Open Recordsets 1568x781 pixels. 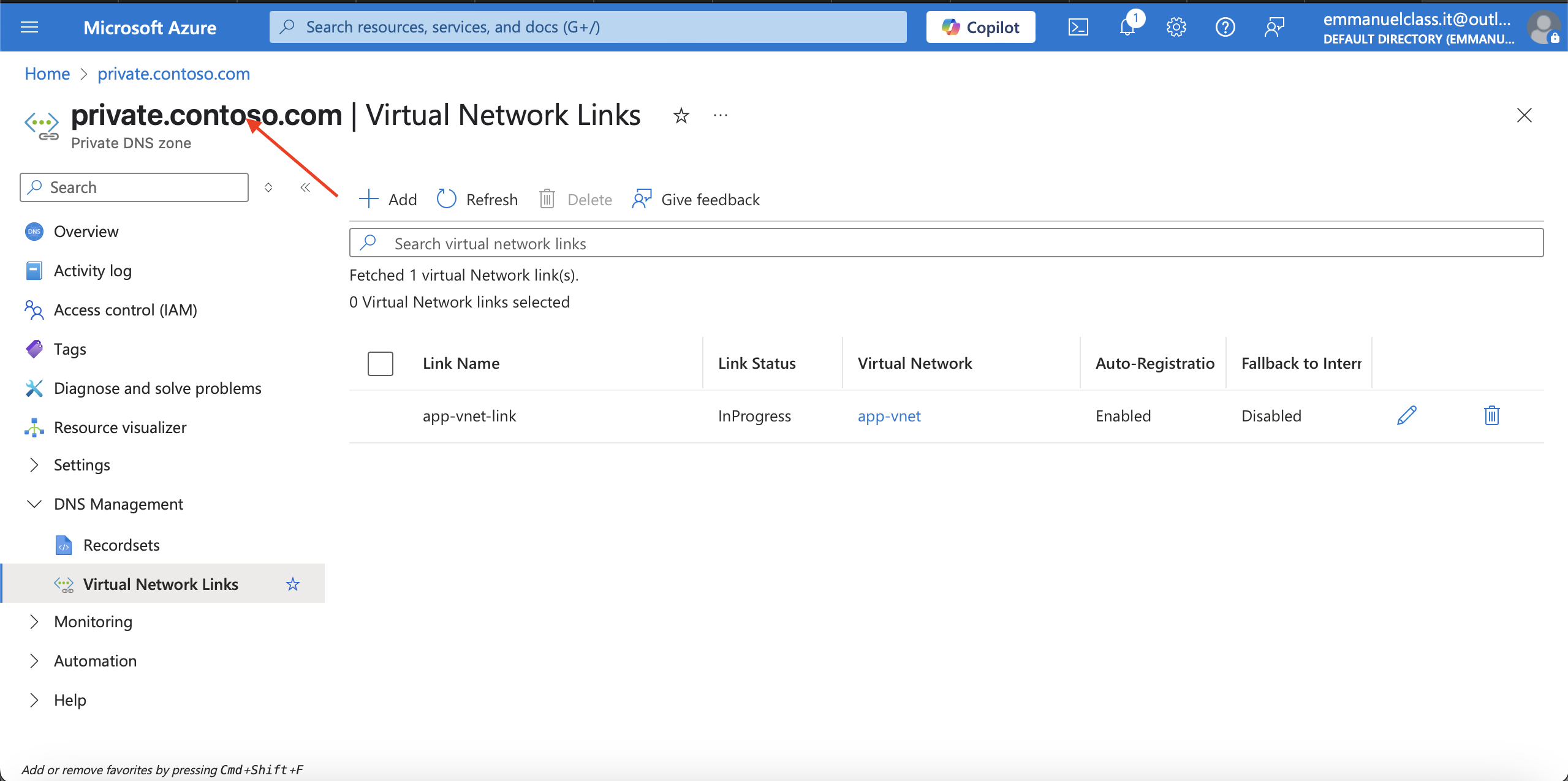tap(121, 545)
